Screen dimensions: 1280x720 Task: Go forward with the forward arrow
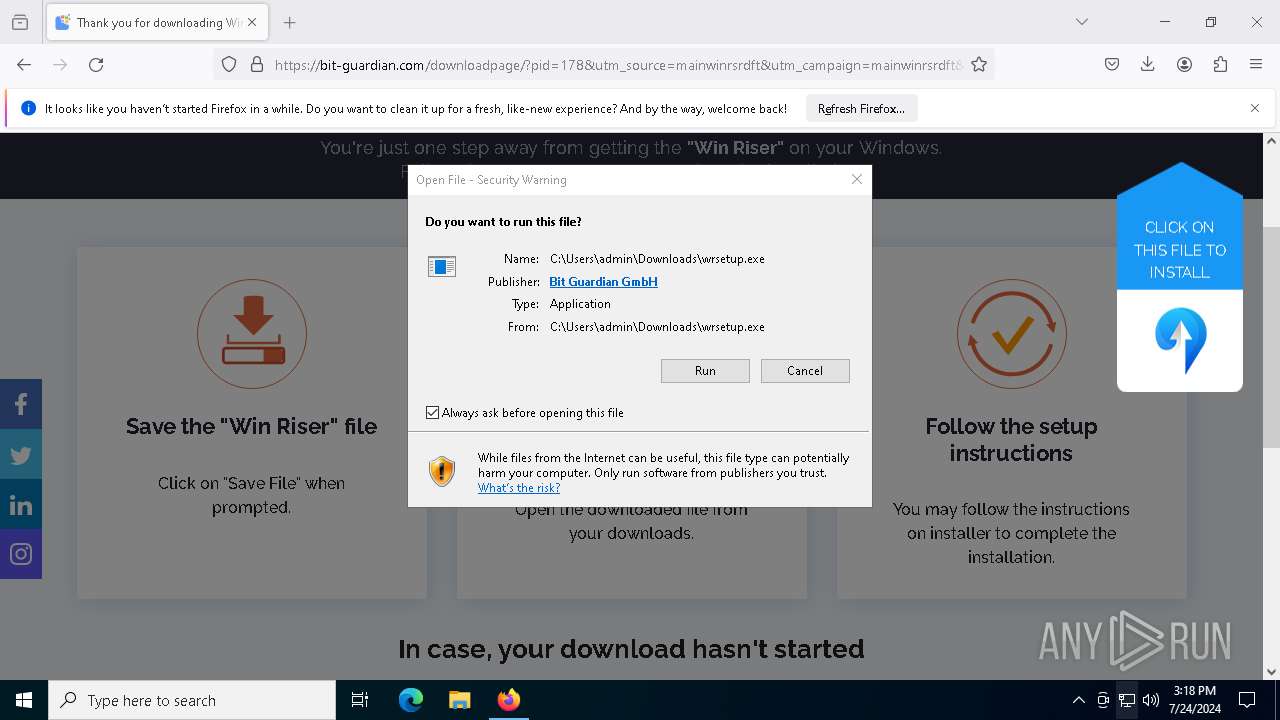60,64
